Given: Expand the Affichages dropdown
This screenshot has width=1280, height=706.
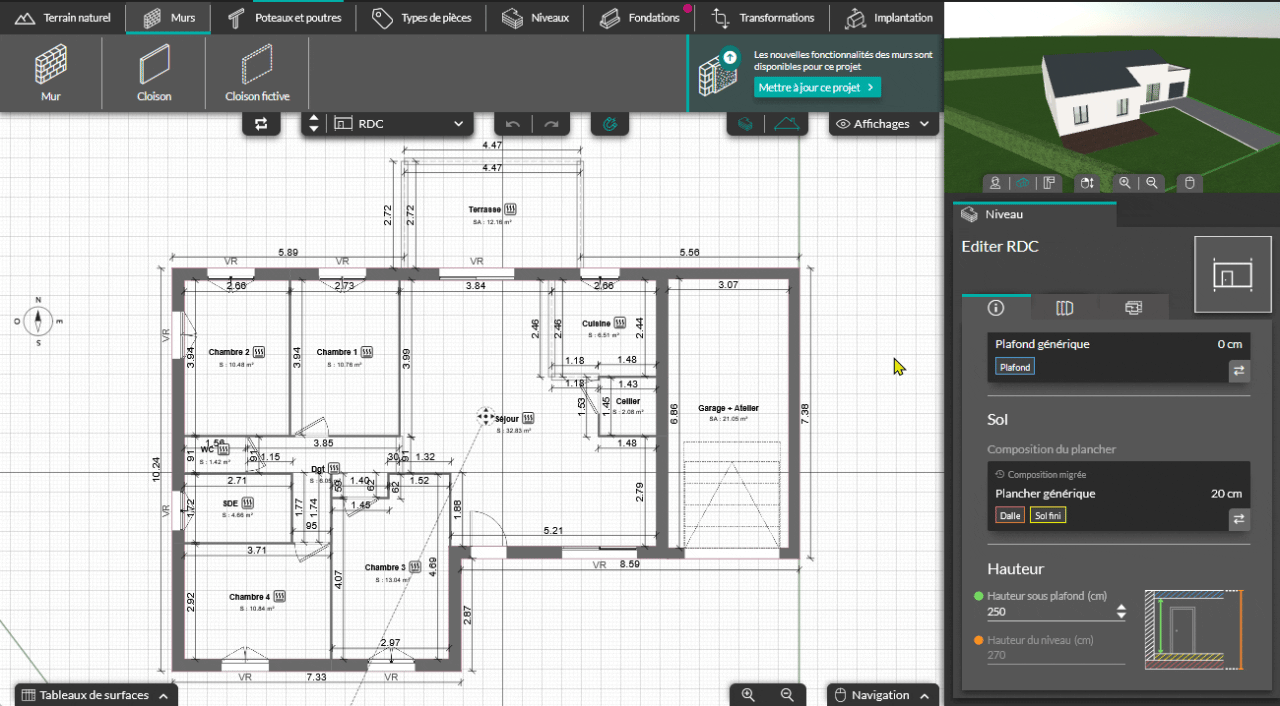Looking at the screenshot, I should coord(883,124).
